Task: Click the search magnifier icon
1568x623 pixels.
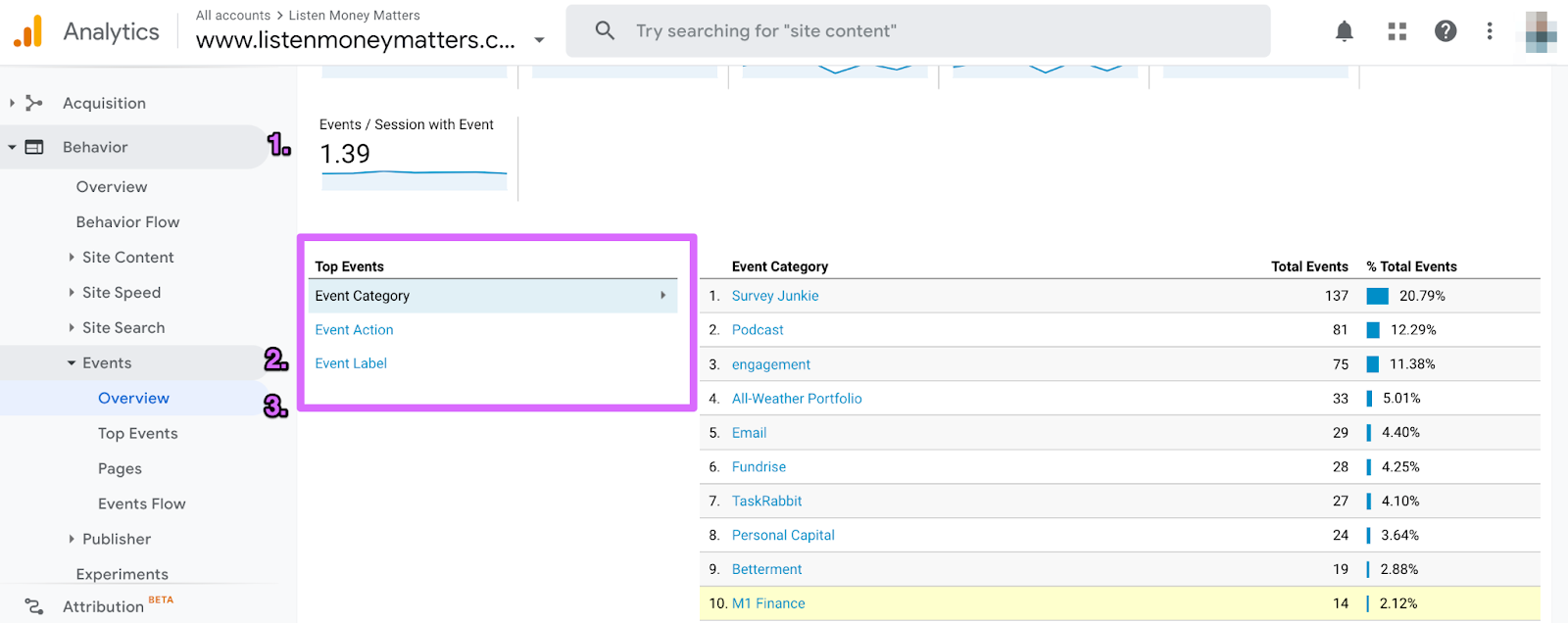Action: 606,30
